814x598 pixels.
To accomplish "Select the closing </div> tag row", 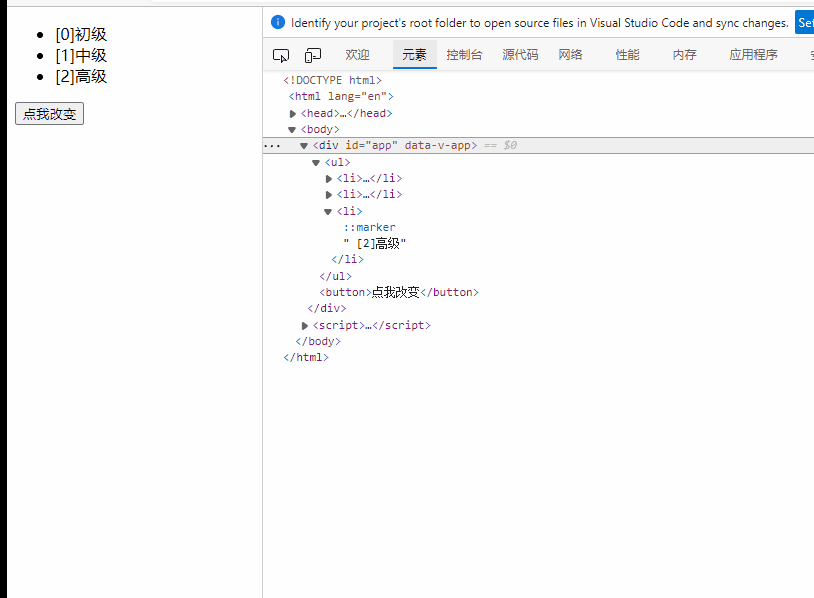I will tap(327, 308).
